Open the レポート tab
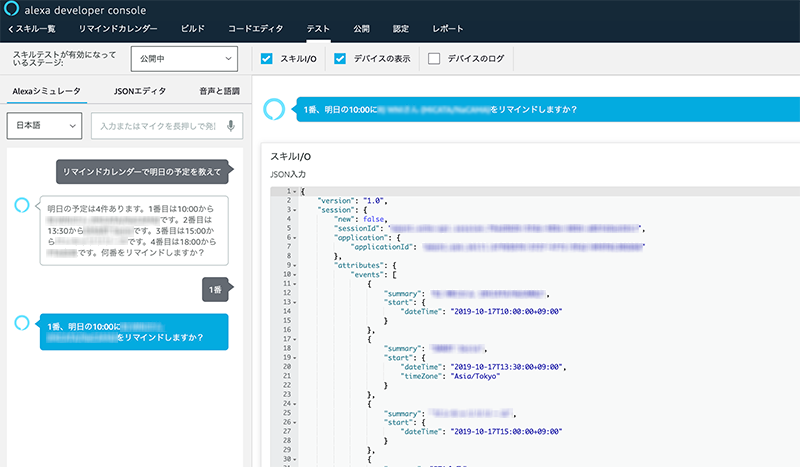This screenshot has width=800, height=467. 447,29
